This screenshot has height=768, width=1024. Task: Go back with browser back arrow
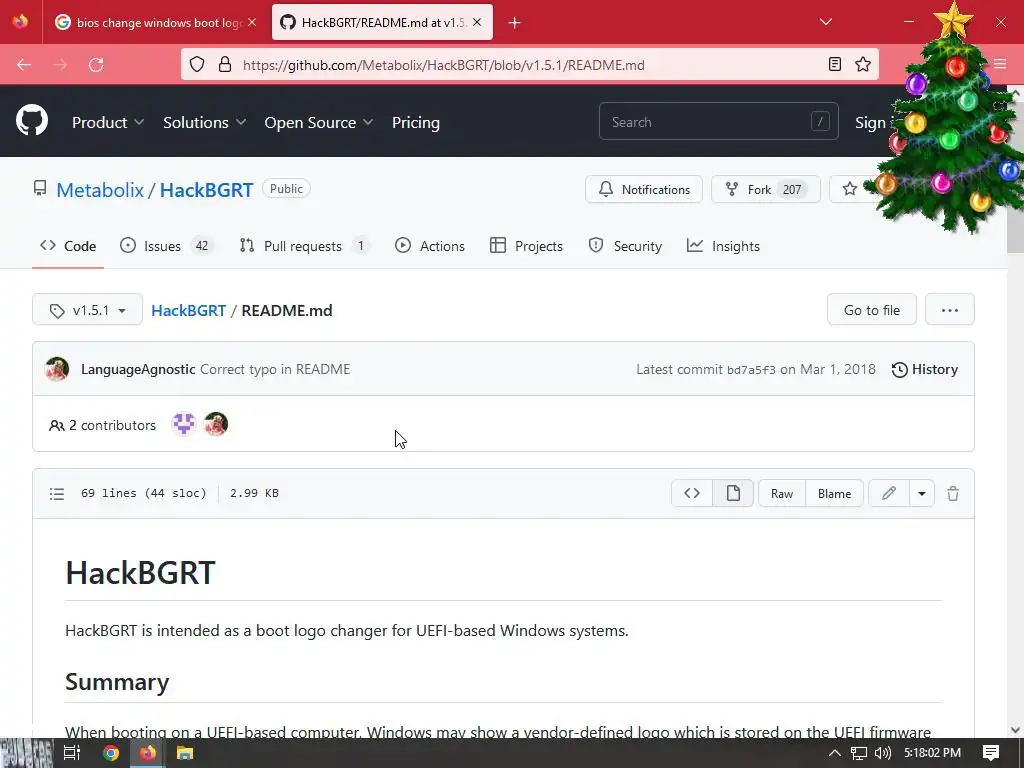24,65
